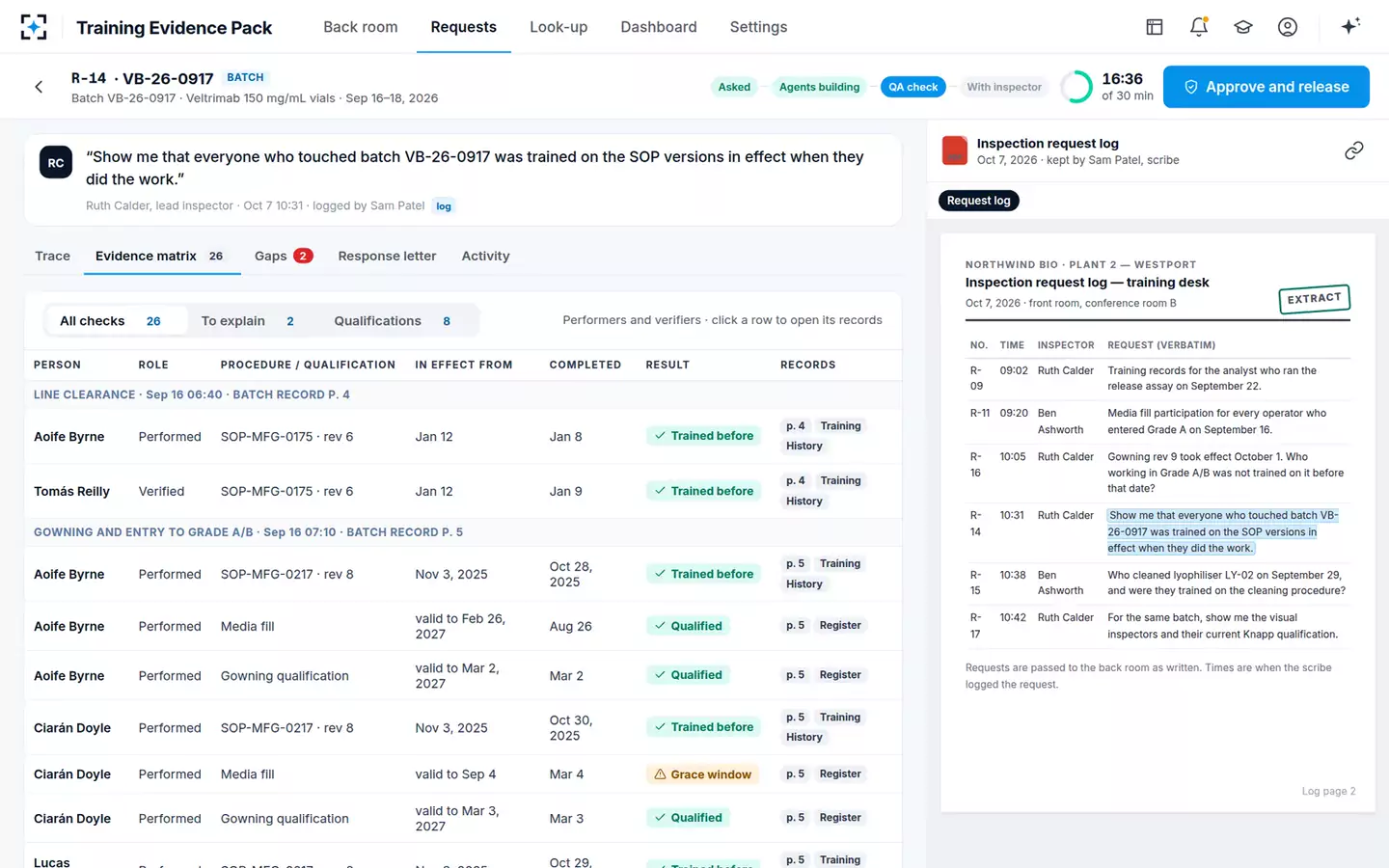Switch to the Evidence matrix tab
The height and width of the screenshot is (868, 1389).
tap(160, 256)
